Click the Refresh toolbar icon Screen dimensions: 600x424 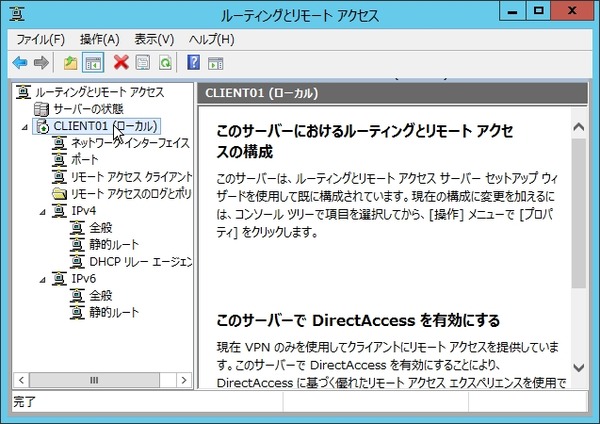[x=165, y=63]
